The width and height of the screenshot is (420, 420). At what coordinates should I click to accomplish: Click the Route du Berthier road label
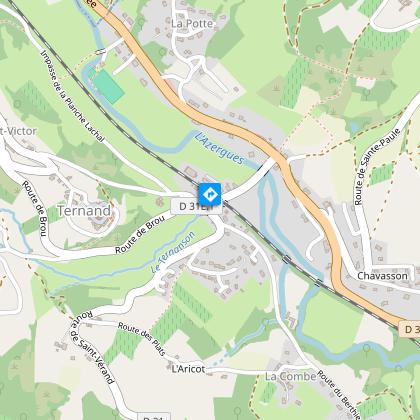339,394
